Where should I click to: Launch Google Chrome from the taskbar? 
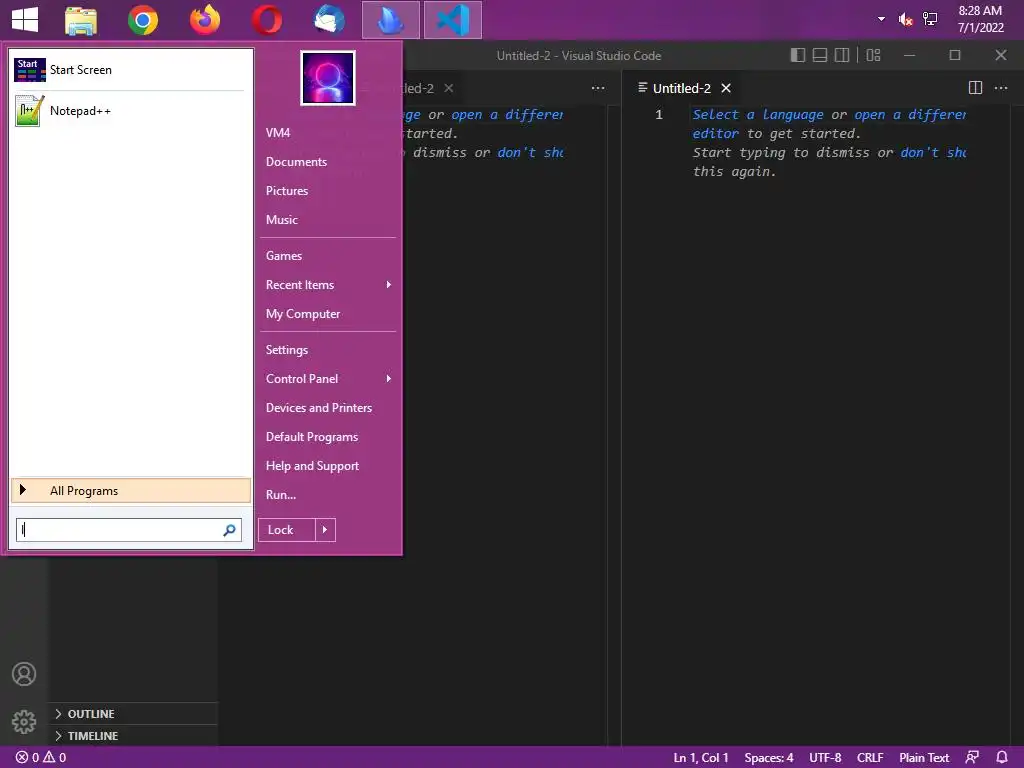tap(142, 20)
